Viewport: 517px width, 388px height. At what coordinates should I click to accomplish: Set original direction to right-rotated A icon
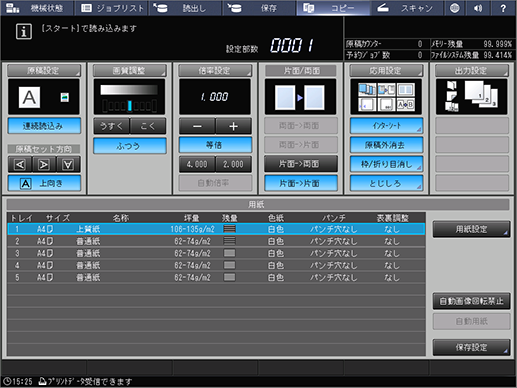pos(44,164)
